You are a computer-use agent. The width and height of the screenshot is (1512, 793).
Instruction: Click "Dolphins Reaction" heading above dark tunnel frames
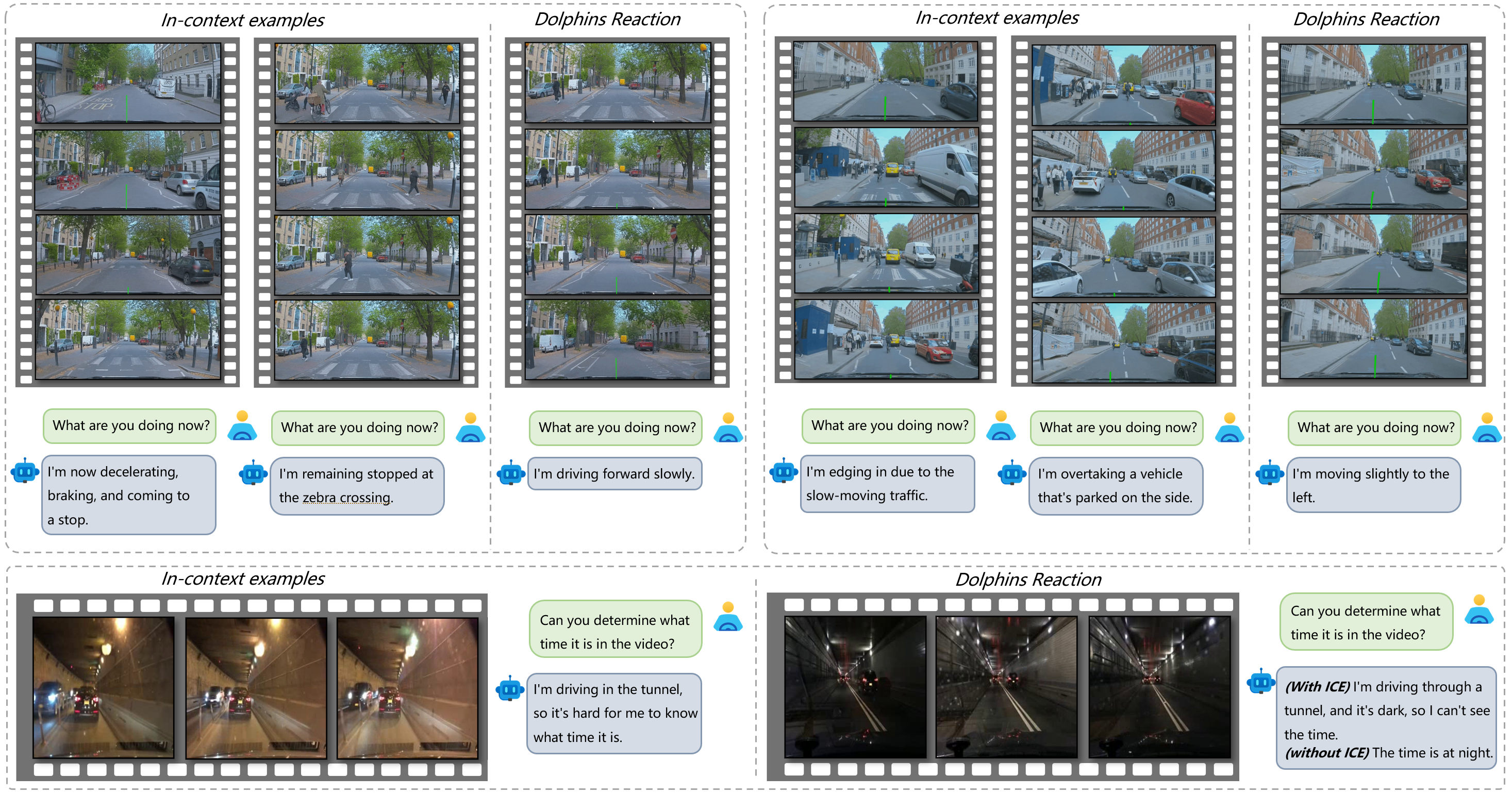click(1028, 580)
